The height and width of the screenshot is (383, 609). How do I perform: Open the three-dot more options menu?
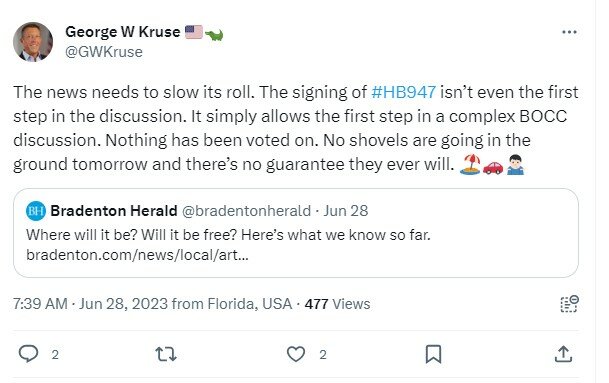tap(569, 32)
